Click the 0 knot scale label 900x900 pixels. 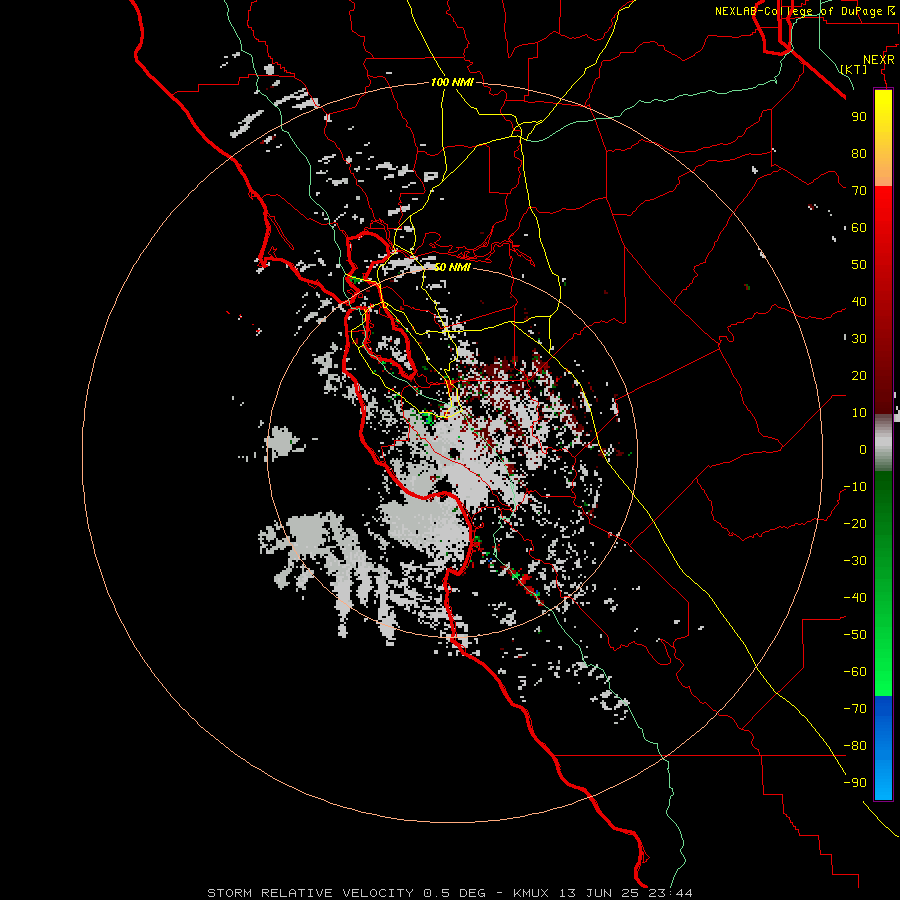(x=863, y=449)
